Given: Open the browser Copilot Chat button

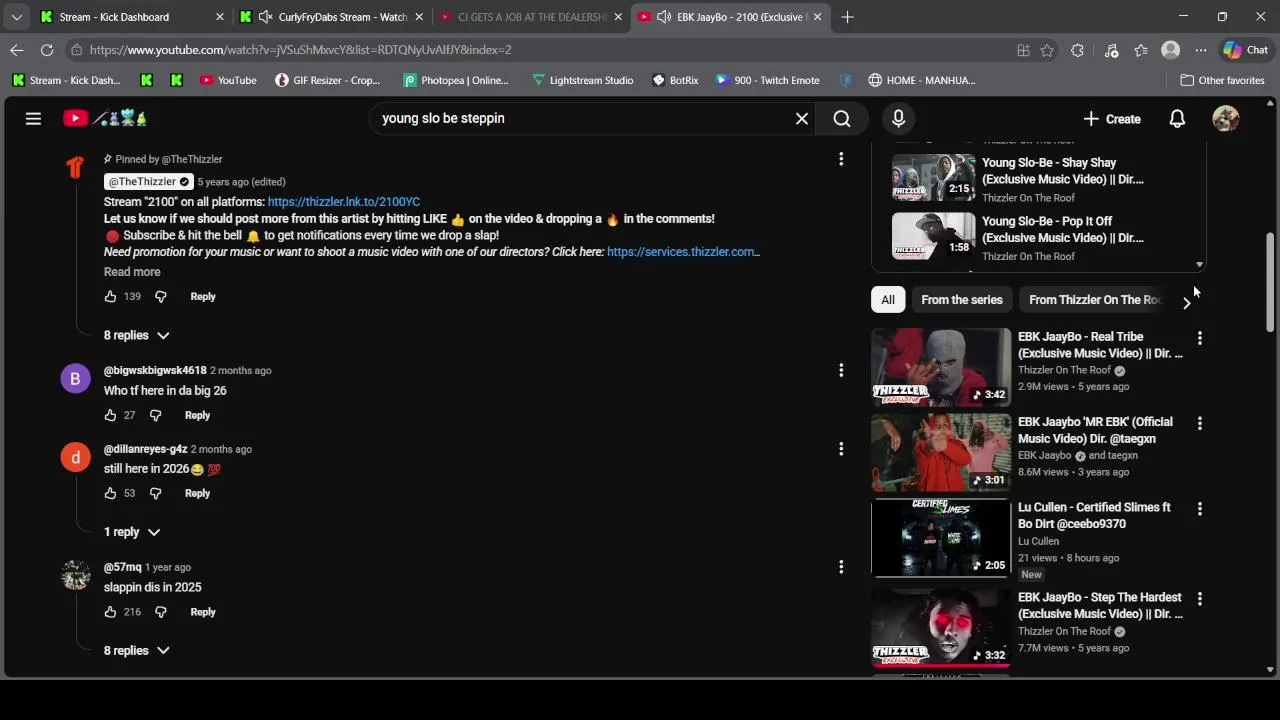Looking at the screenshot, I should [x=1245, y=50].
